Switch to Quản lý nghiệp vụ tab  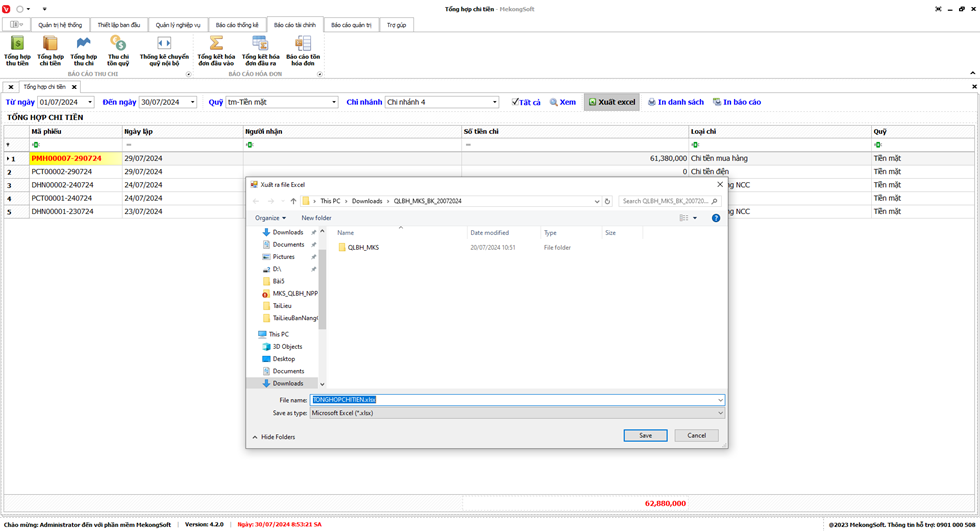178,25
